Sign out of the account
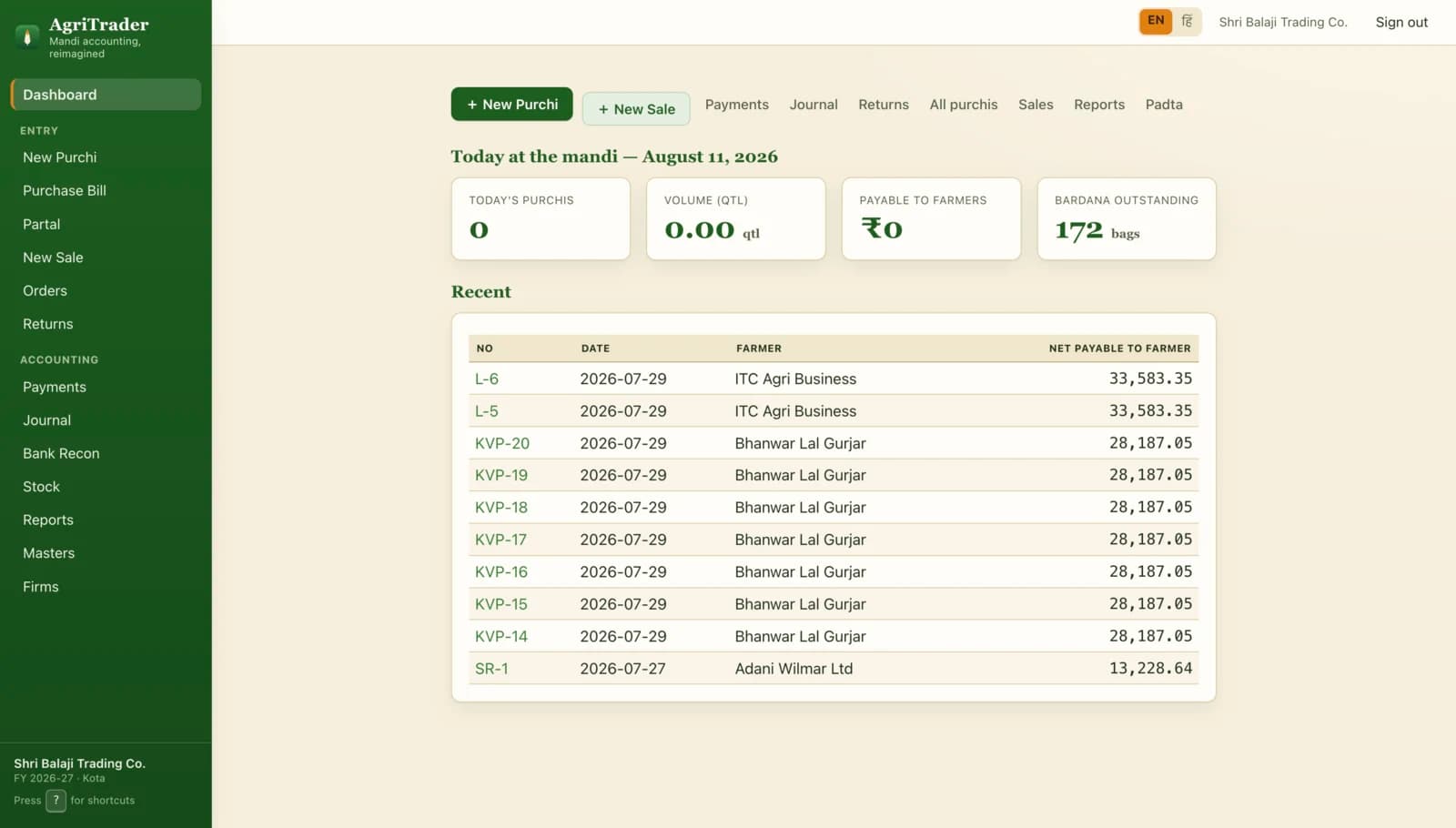This screenshot has width=1456, height=828. [1401, 22]
